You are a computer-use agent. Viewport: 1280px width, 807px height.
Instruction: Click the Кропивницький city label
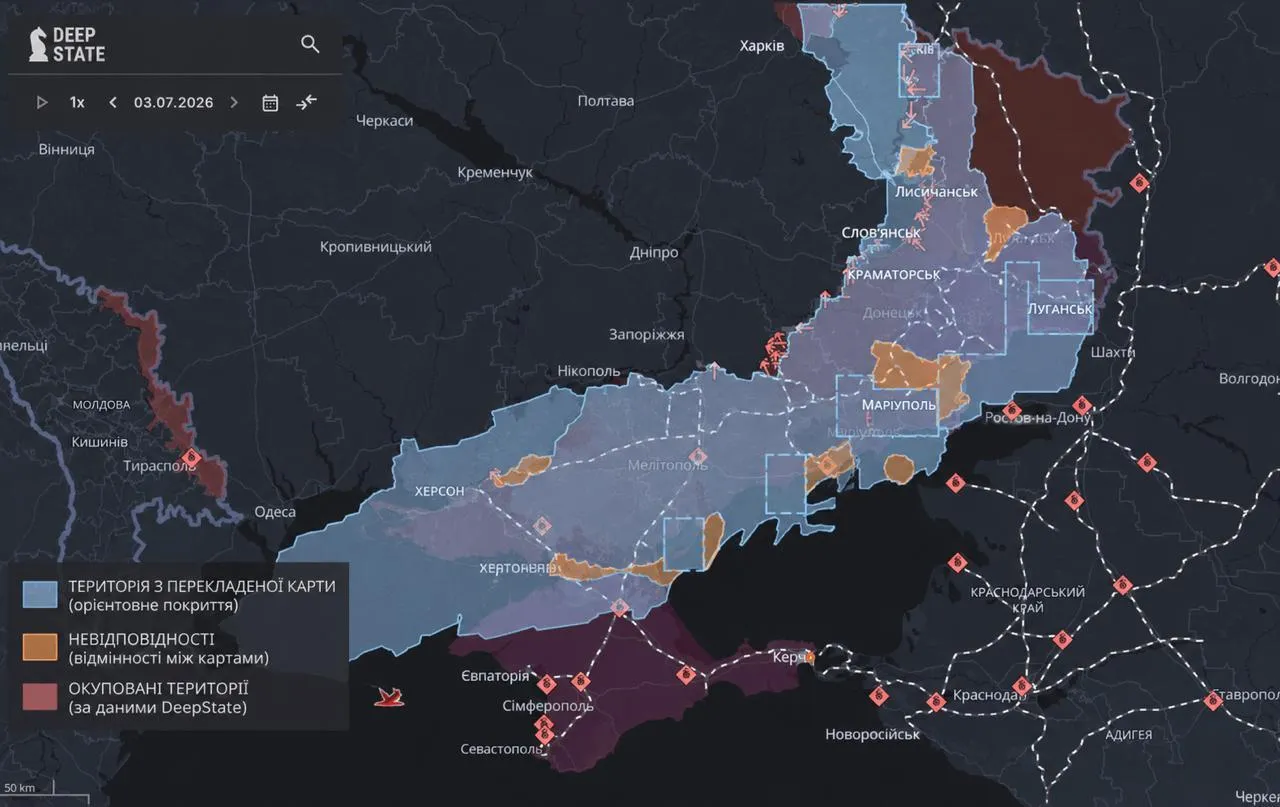point(376,247)
